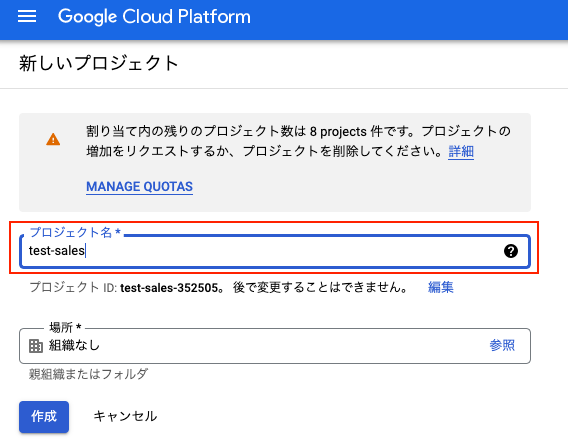This screenshot has height=448, width=568.
Task: Click the キャンセル cancel button
Action: coord(125,416)
